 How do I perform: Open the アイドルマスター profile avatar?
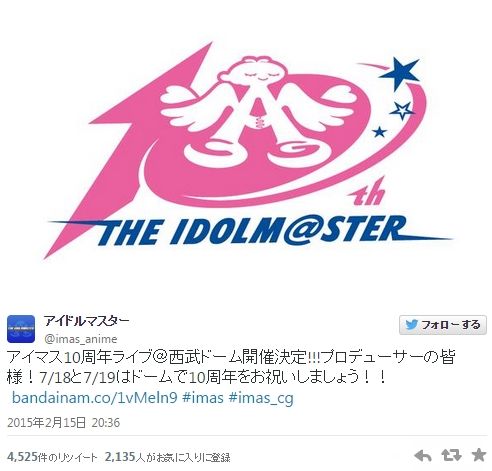[21, 329]
